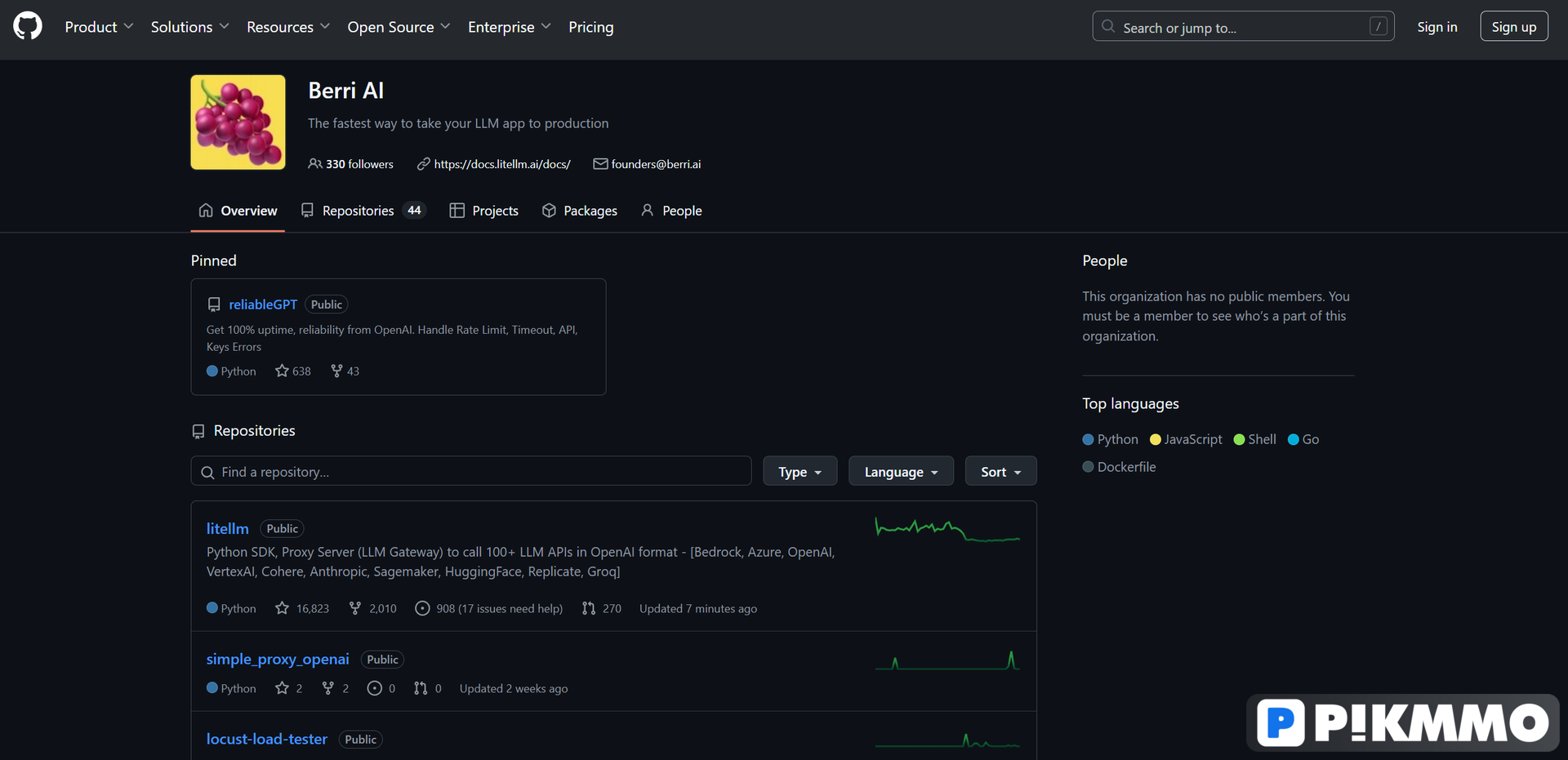Click simple_proxy_openai fork icon
The width and height of the screenshot is (1568, 760).
(327, 688)
